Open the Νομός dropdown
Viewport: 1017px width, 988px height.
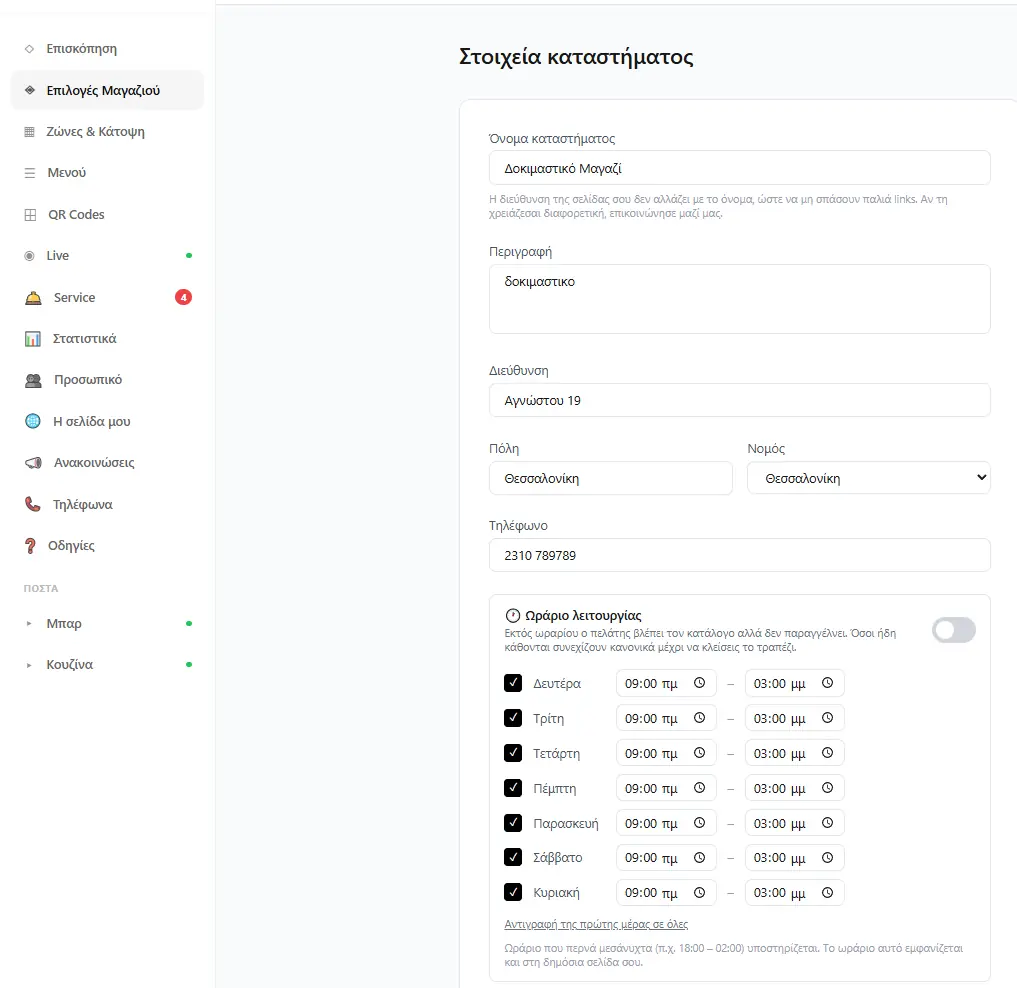[x=868, y=478]
